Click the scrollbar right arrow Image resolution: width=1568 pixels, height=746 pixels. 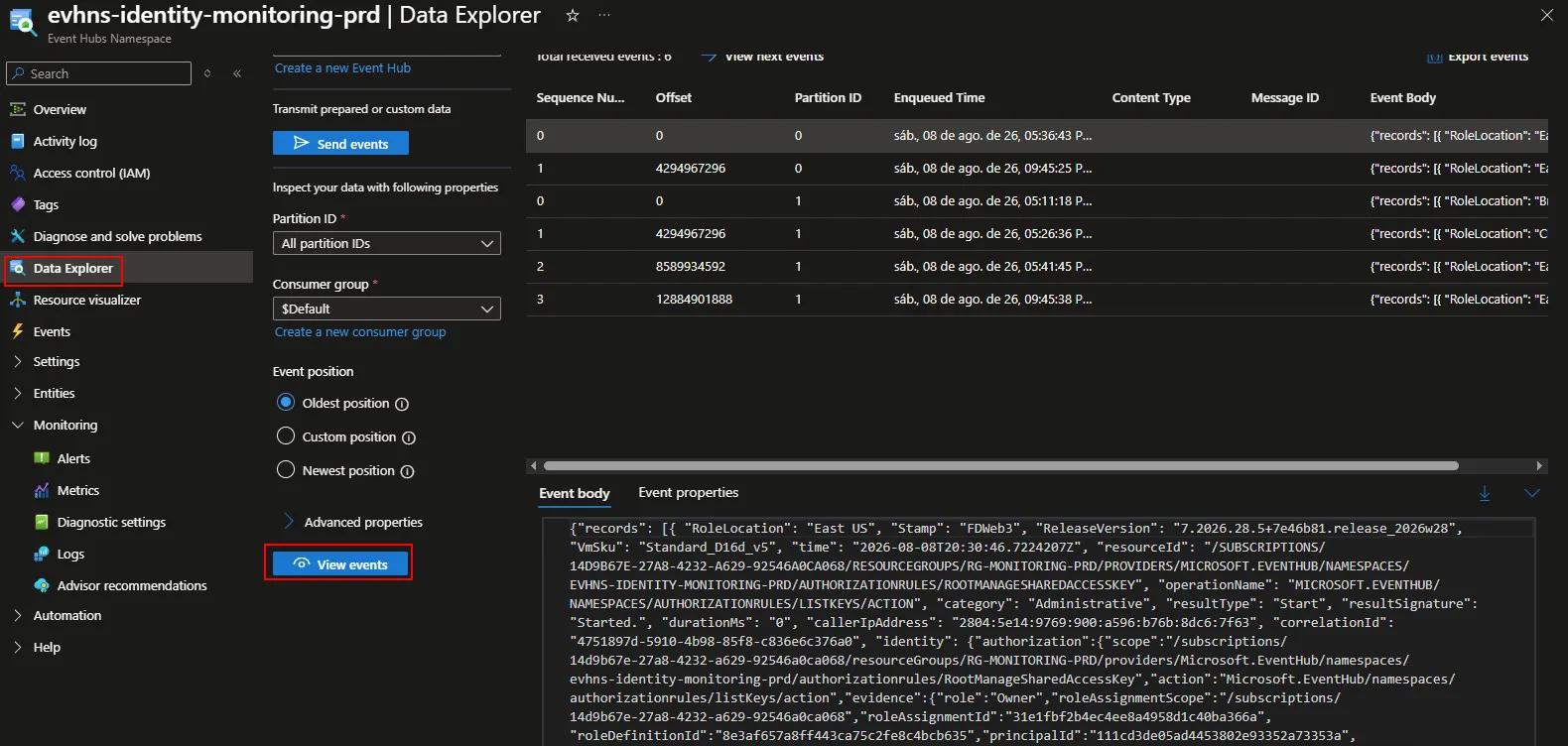pyautogui.click(x=1539, y=465)
